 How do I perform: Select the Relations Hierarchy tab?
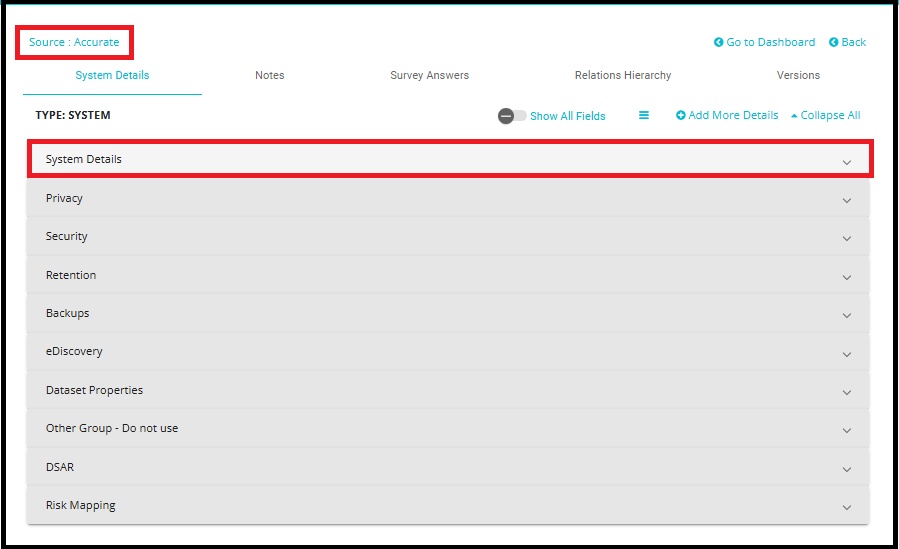click(x=622, y=75)
